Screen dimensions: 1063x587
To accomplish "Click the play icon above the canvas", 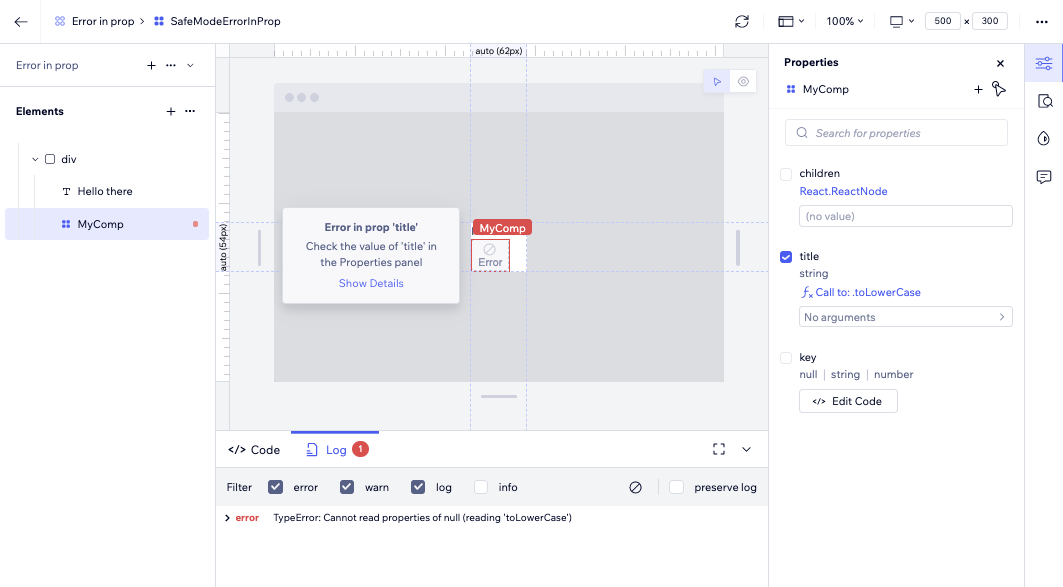I will (717, 82).
